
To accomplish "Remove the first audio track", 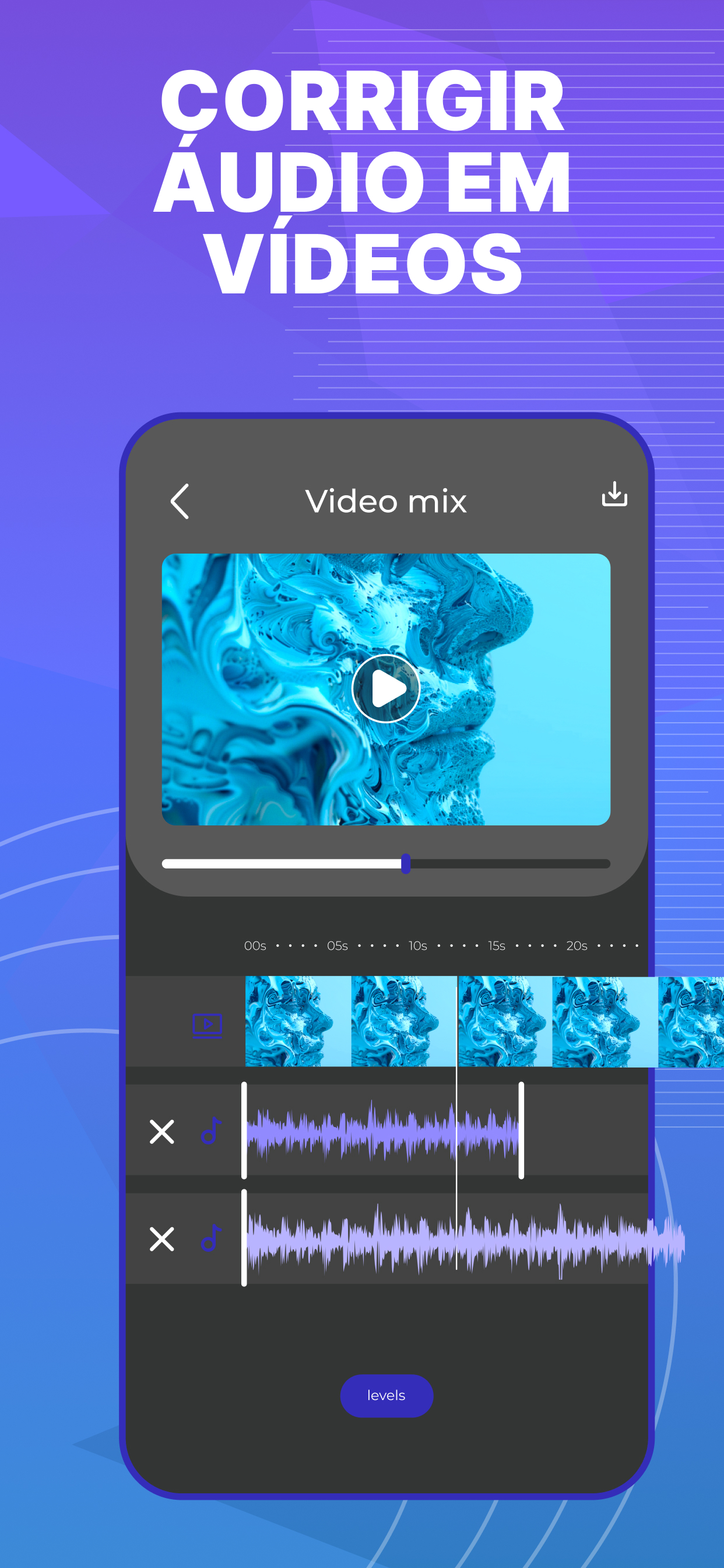I will click(x=162, y=1132).
